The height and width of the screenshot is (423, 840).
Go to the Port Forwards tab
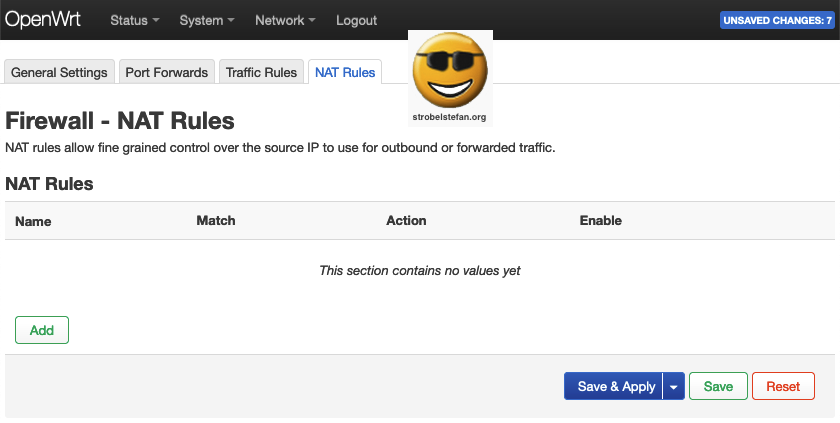tap(167, 72)
